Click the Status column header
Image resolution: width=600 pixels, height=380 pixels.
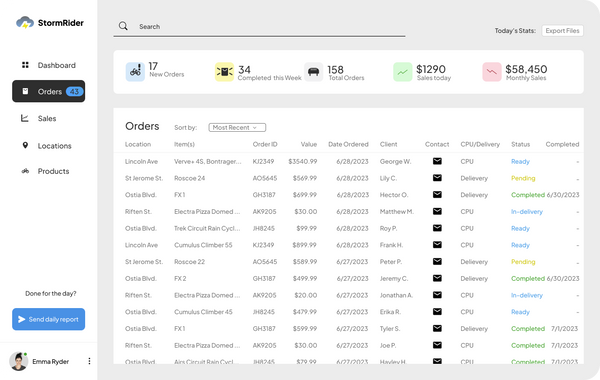pyautogui.click(x=520, y=144)
